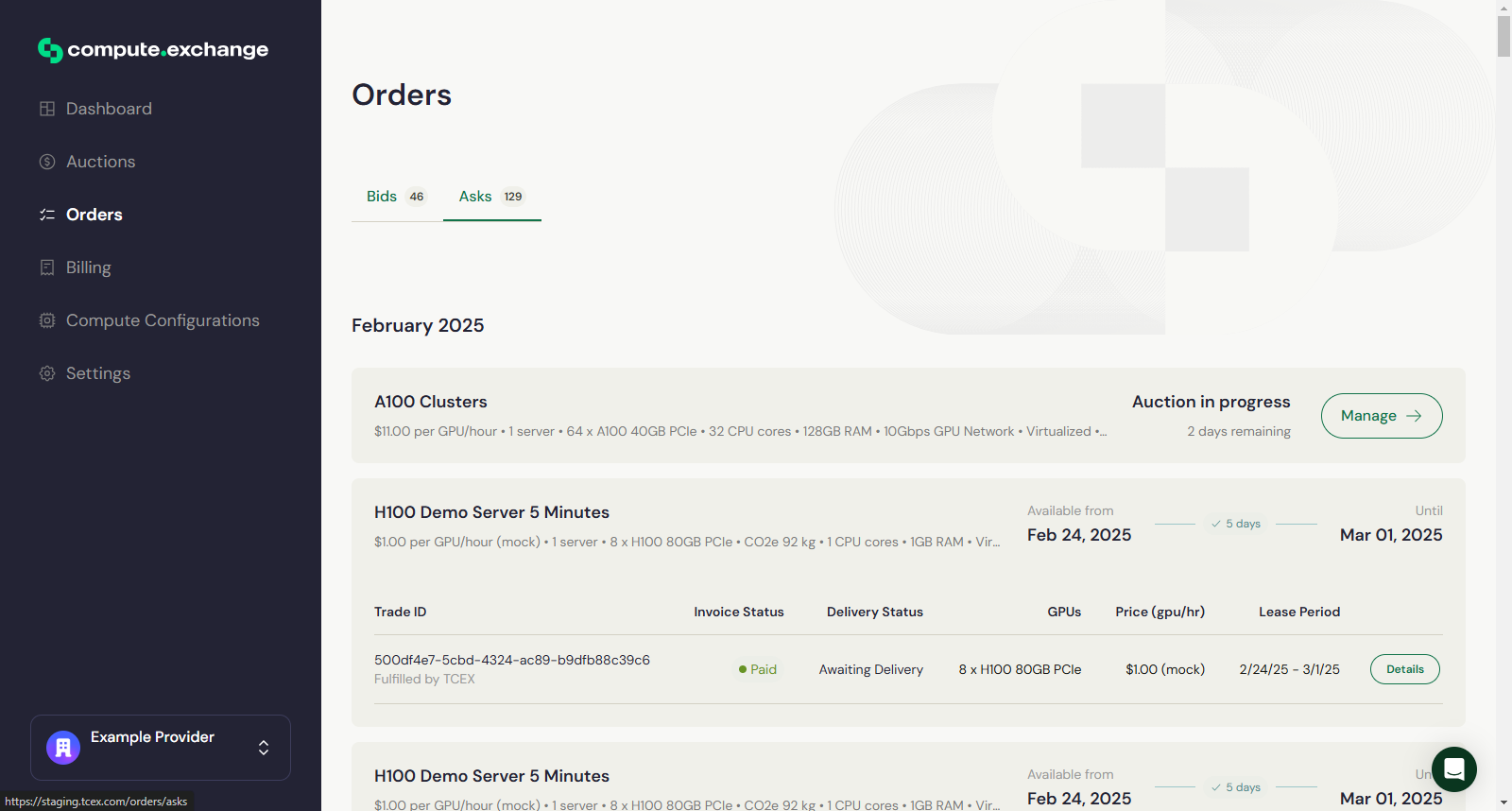Manage the A100 Clusters auction

point(1382,416)
